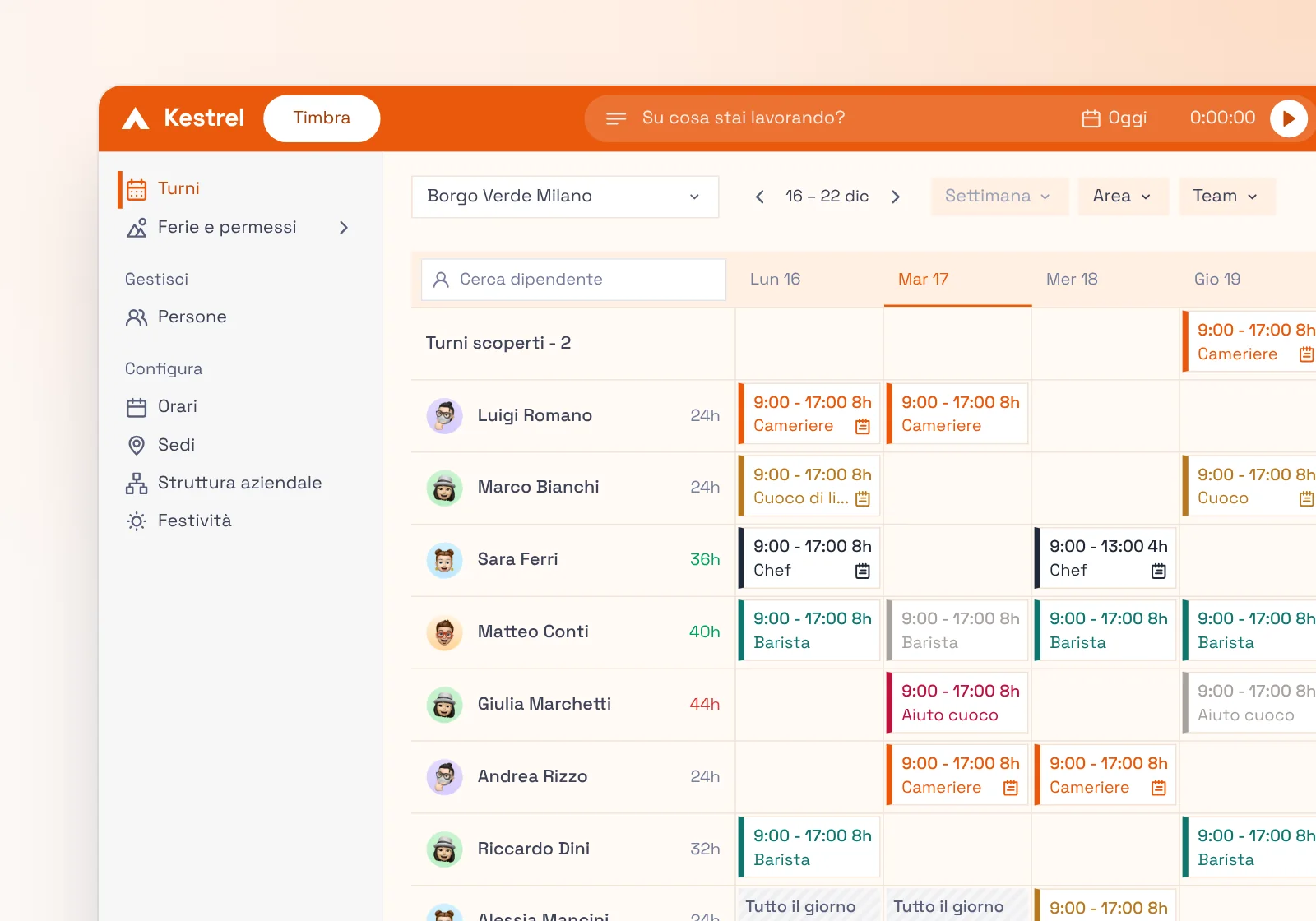
Task: Open Sara Ferri's Wednesday 9:00-13:00 Chef shift
Action: tap(1105, 558)
